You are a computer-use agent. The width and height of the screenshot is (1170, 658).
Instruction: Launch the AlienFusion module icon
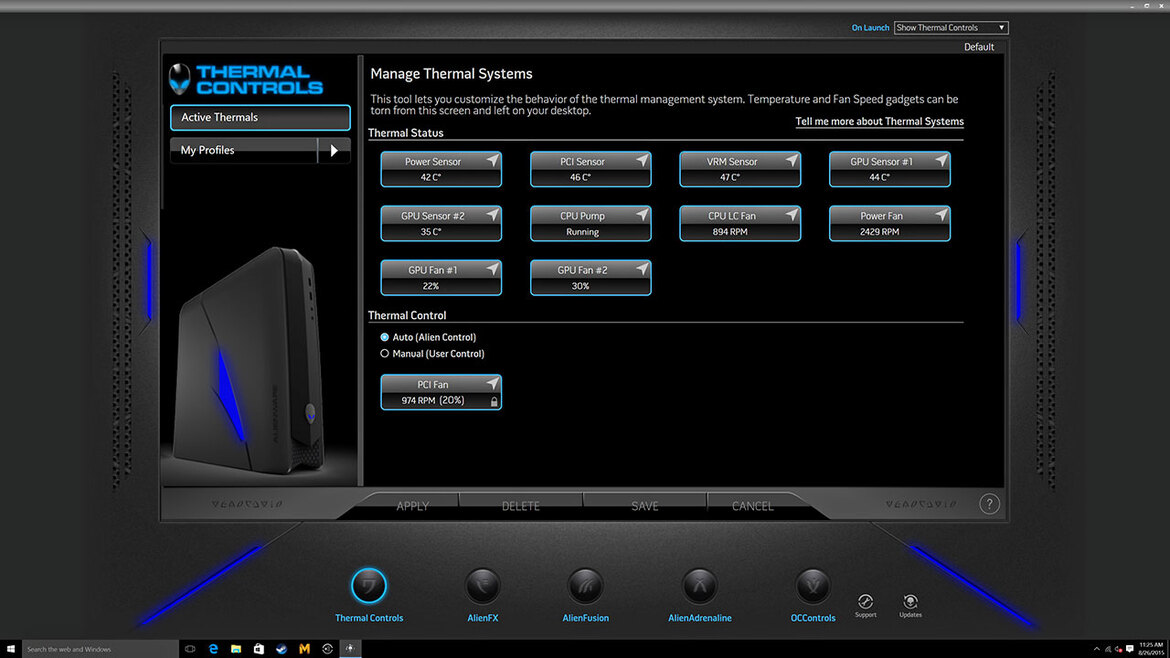586,586
